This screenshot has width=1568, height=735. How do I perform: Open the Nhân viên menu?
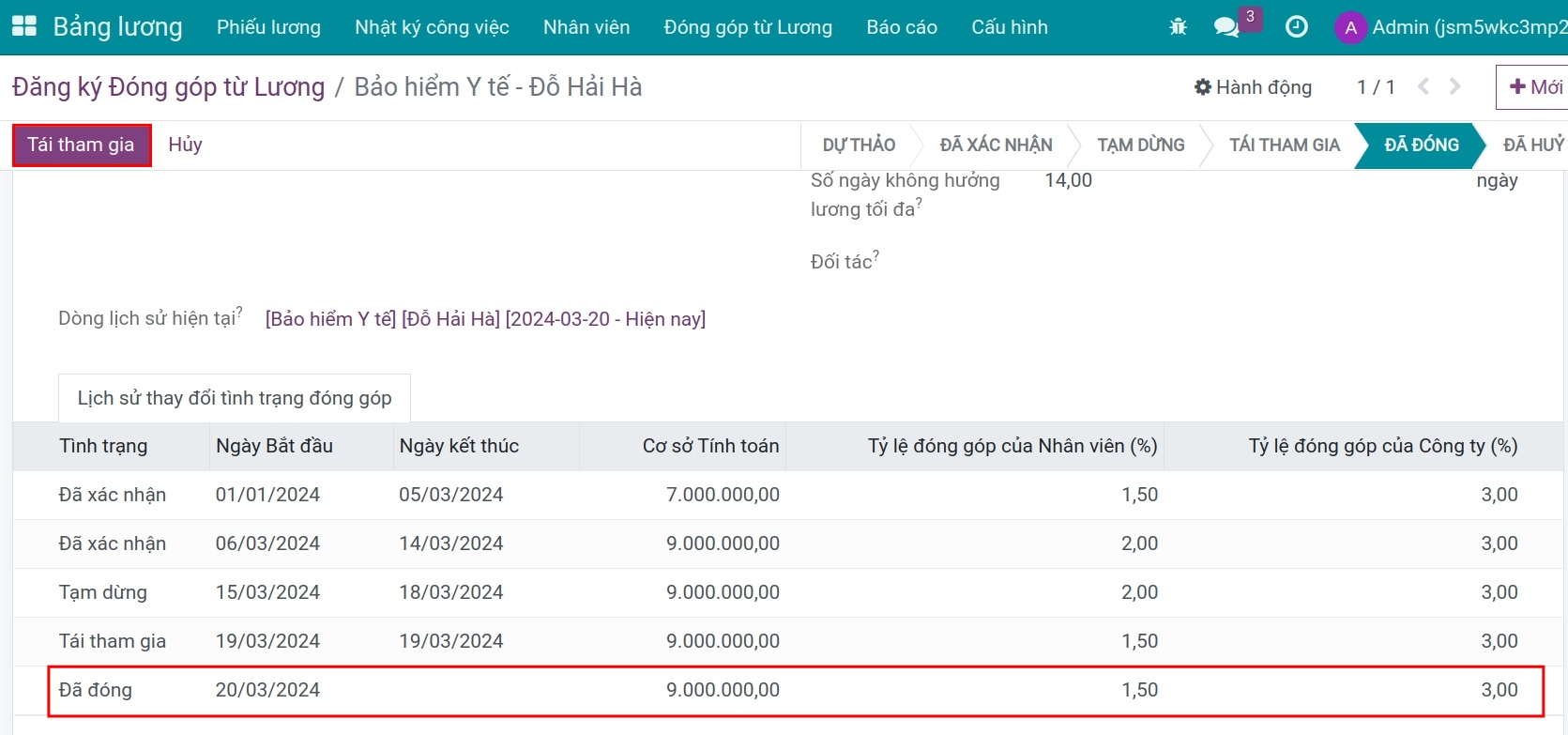(586, 27)
